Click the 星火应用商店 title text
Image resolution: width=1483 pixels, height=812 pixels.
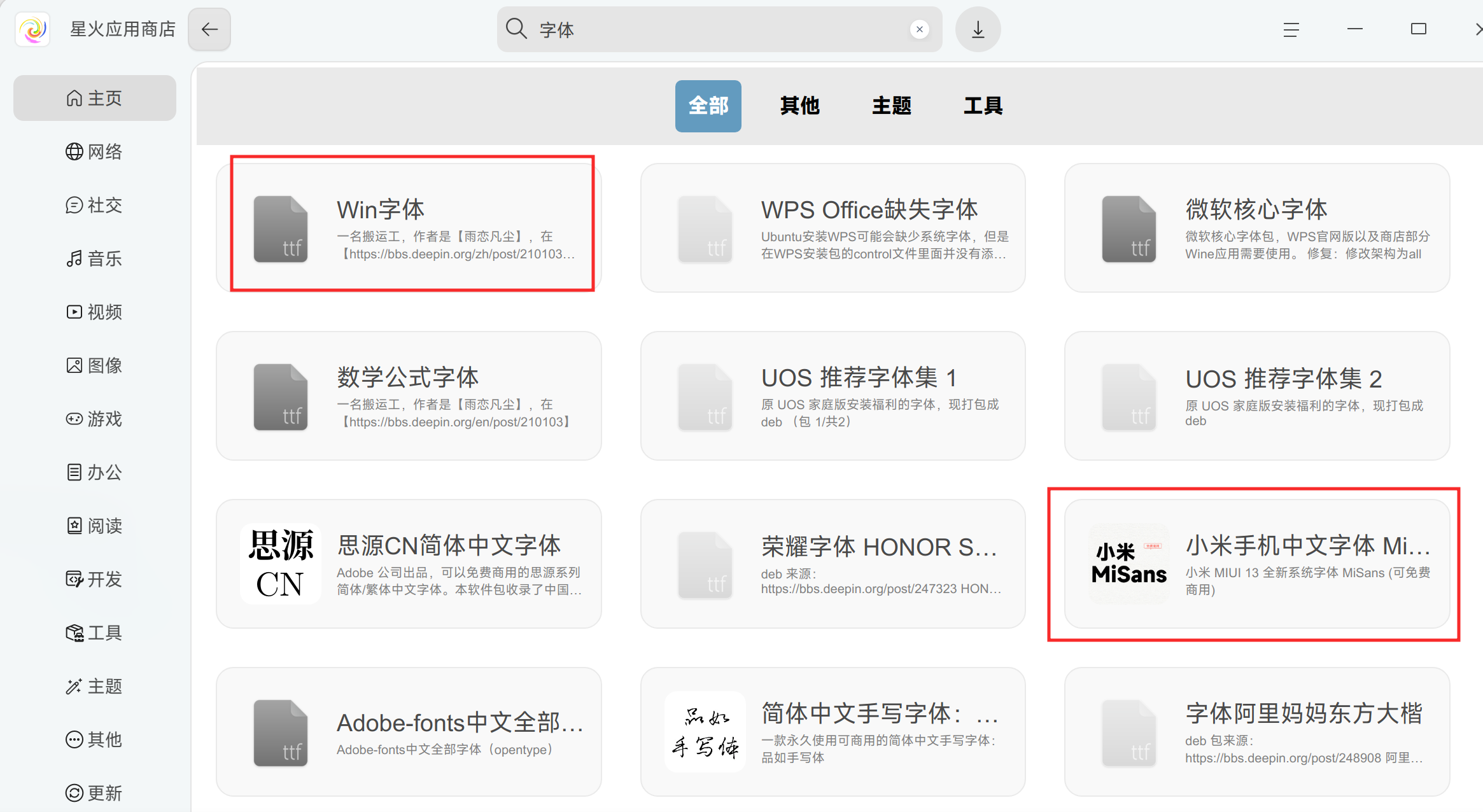[x=123, y=29]
